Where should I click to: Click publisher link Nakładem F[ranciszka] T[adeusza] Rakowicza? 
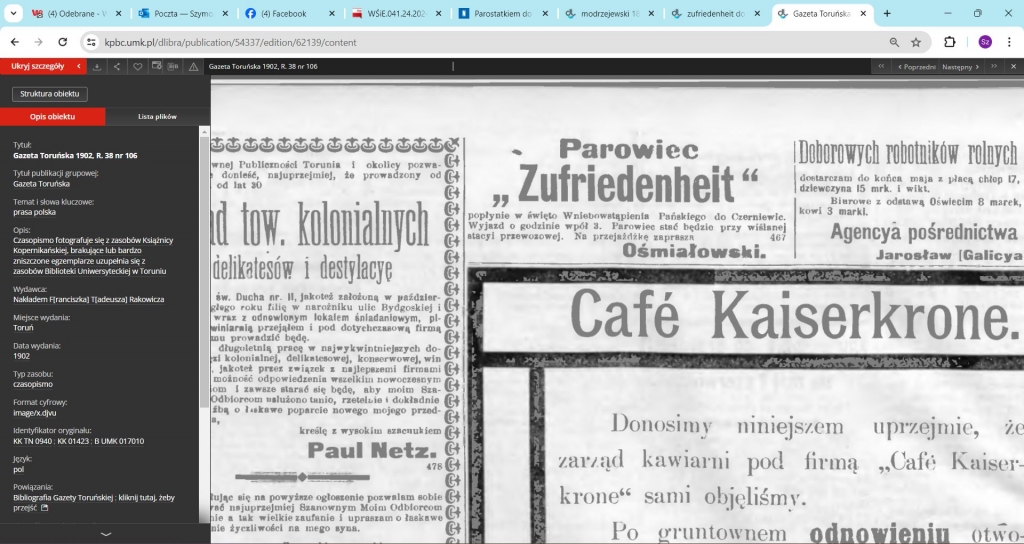(x=89, y=299)
